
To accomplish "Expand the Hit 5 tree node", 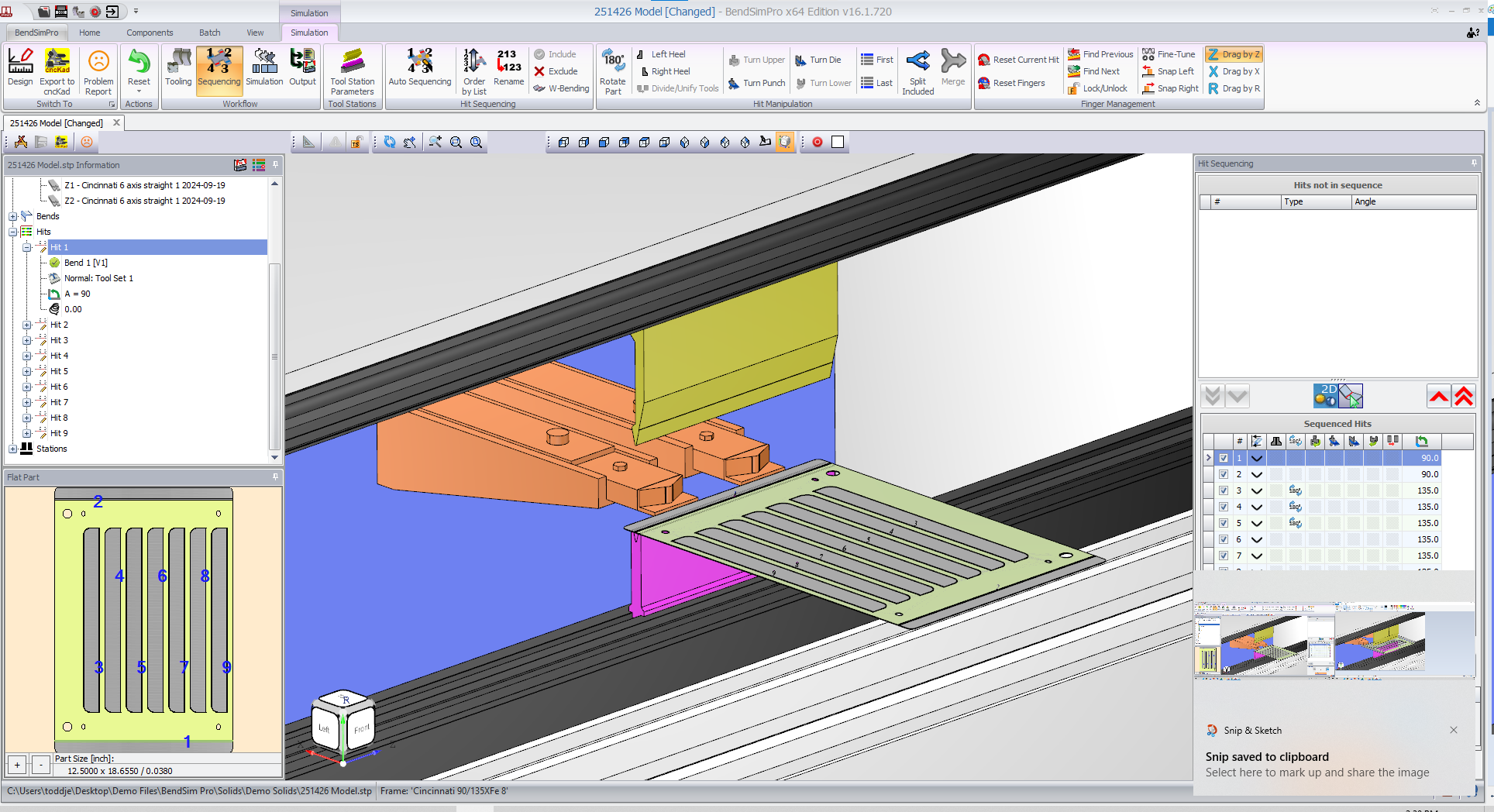I will [27, 371].
